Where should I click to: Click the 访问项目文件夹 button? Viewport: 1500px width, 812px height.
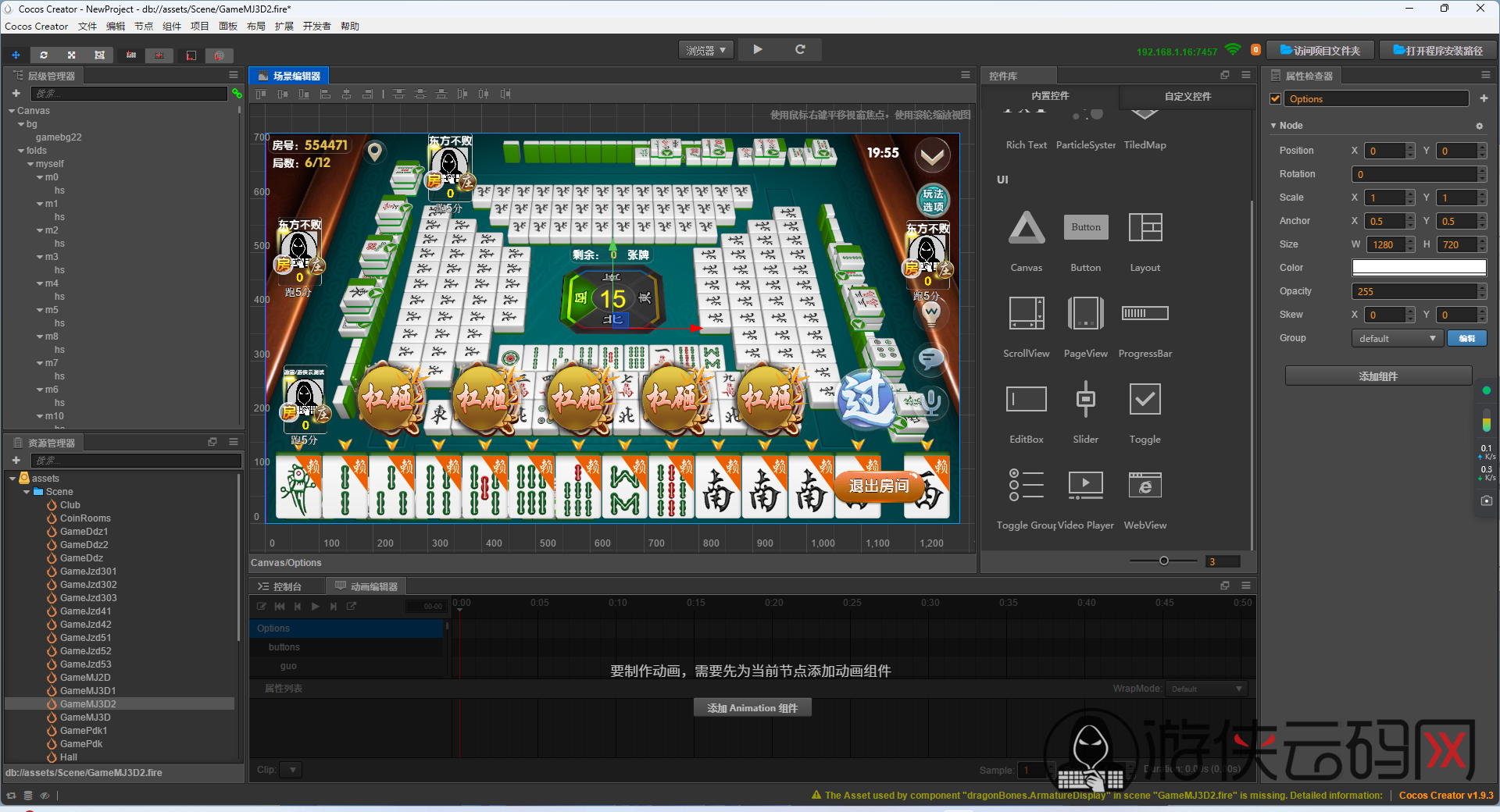(x=1320, y=50)
